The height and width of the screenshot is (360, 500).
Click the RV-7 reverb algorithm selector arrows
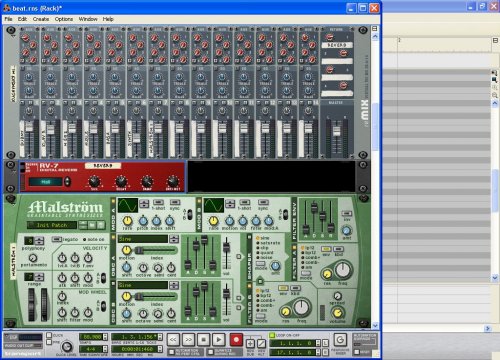point(67,182)
